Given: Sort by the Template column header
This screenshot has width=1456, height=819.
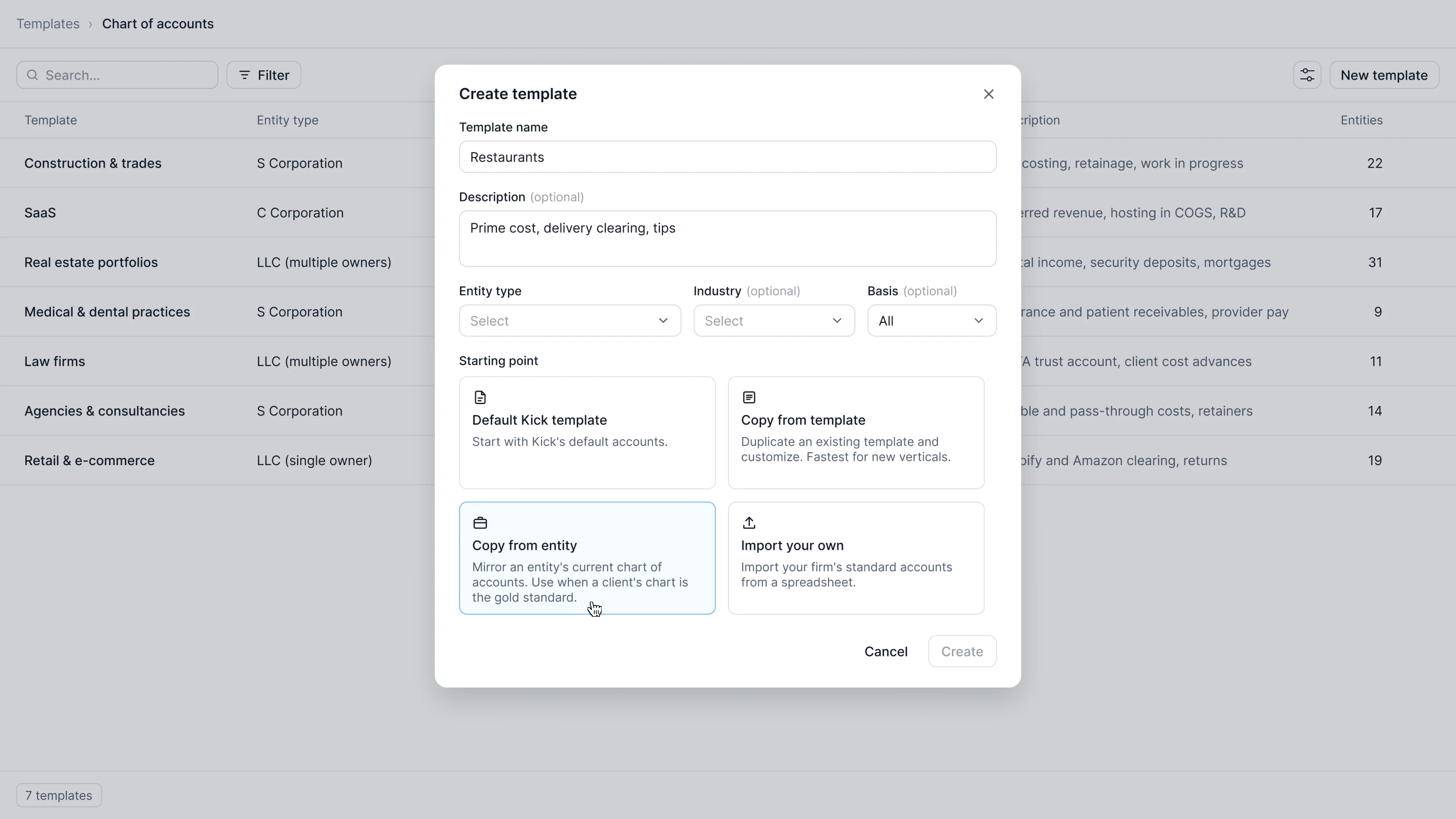Looking at the screenshot, I should (x=50, y=120).
